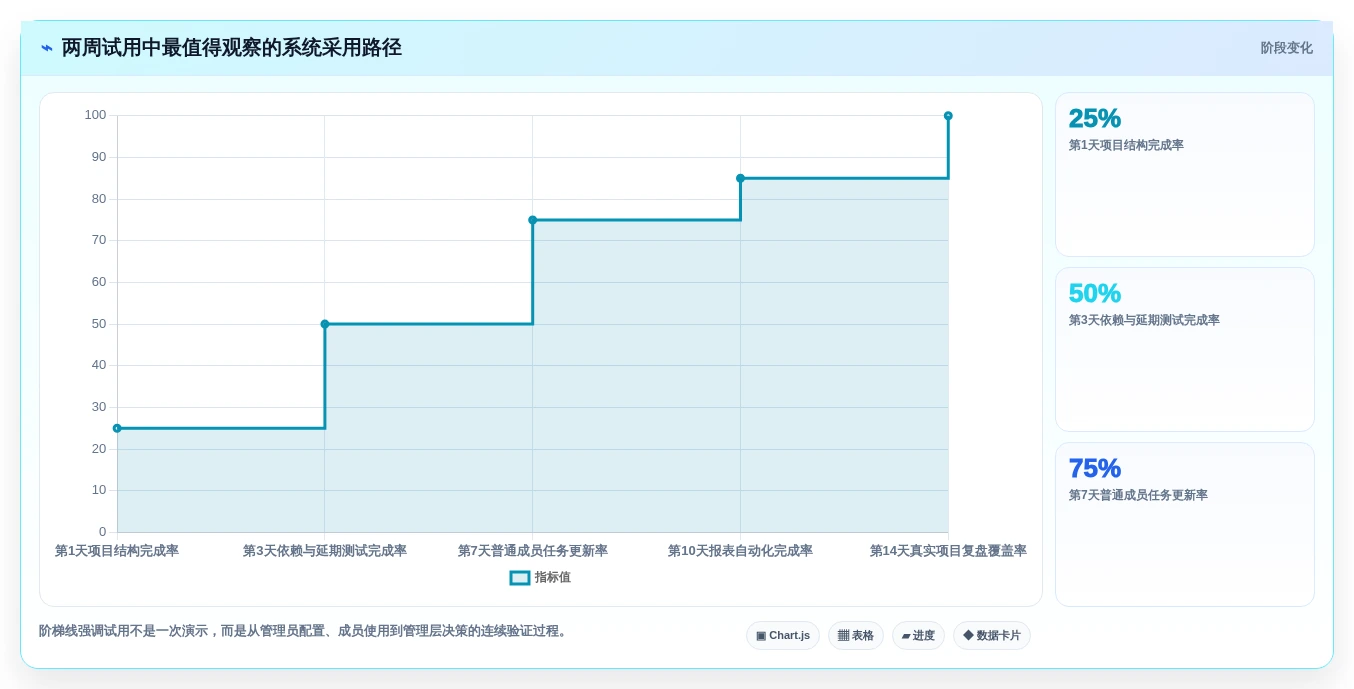This screenshot has width=1354, height=689.
Task: Click y-axis tick label 100
Action: tap(95, 115)
